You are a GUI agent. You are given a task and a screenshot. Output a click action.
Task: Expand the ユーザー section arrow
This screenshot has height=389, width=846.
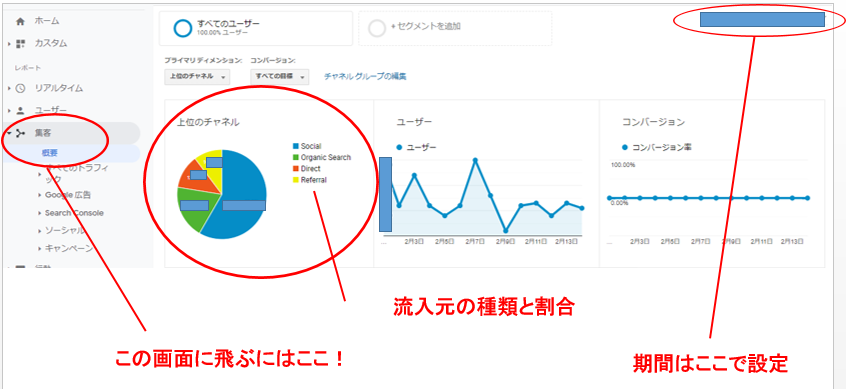[x=10, y=111]
